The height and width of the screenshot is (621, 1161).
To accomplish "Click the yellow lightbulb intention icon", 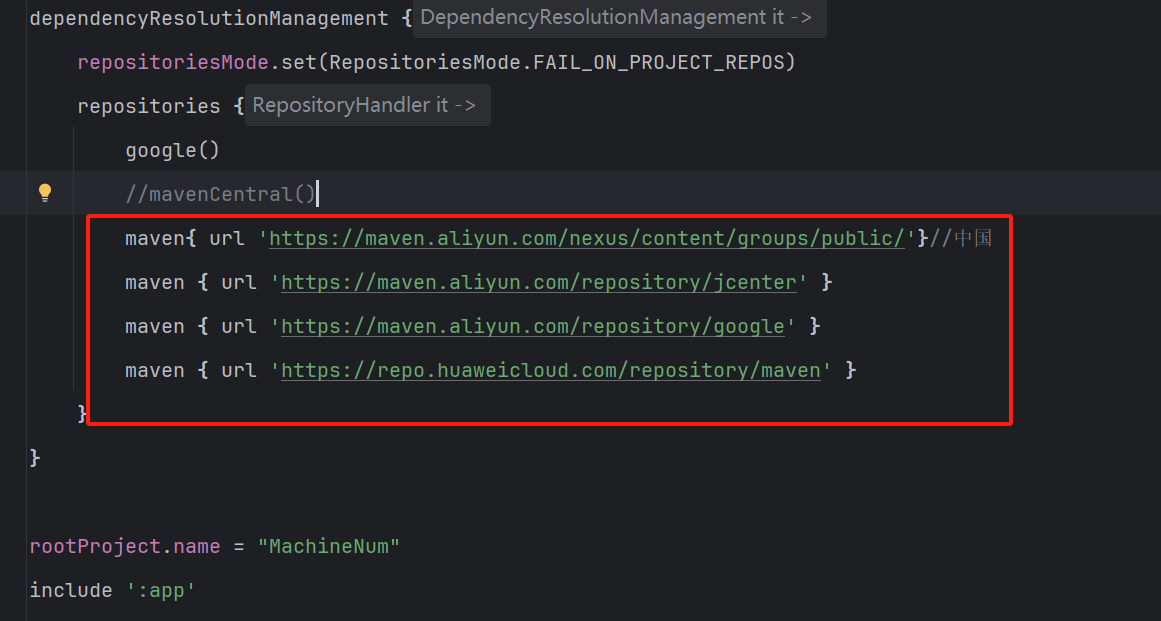I will [x=45, y=193].
